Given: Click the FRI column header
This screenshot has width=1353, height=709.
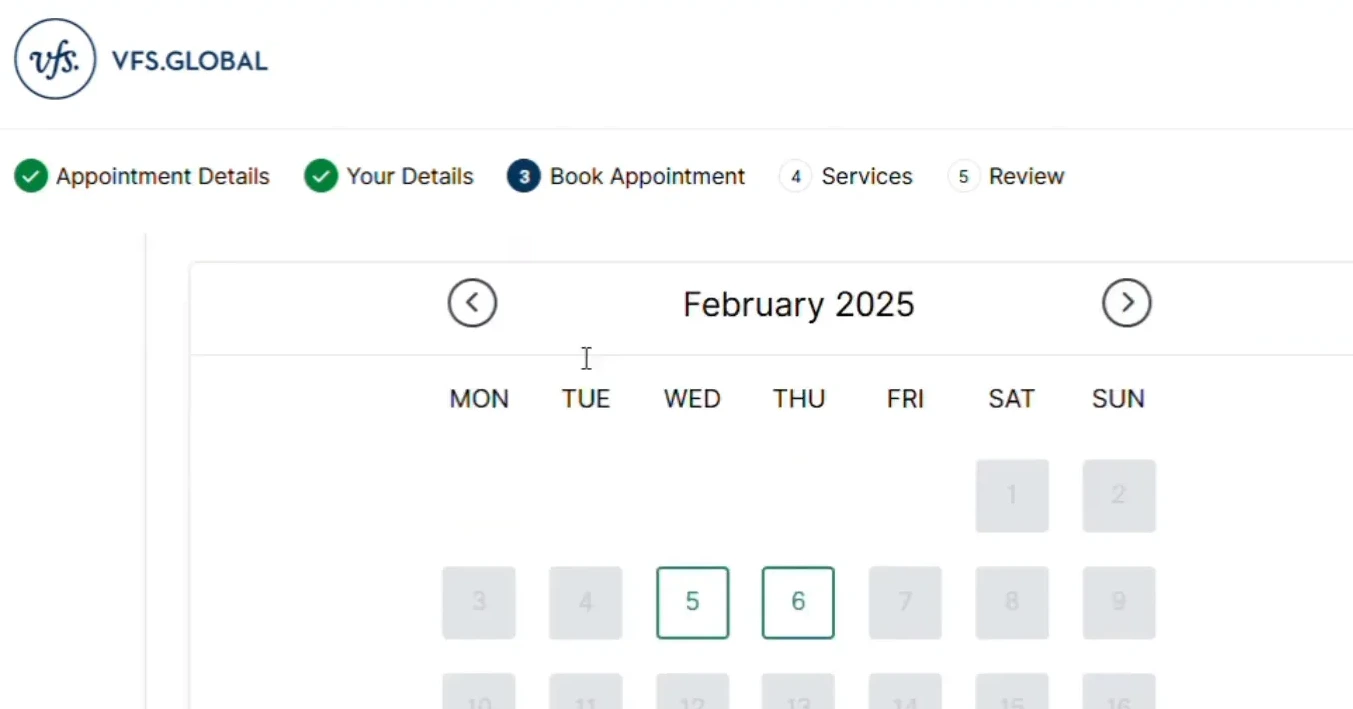Looking at the screenshot, I should point(905,399).
